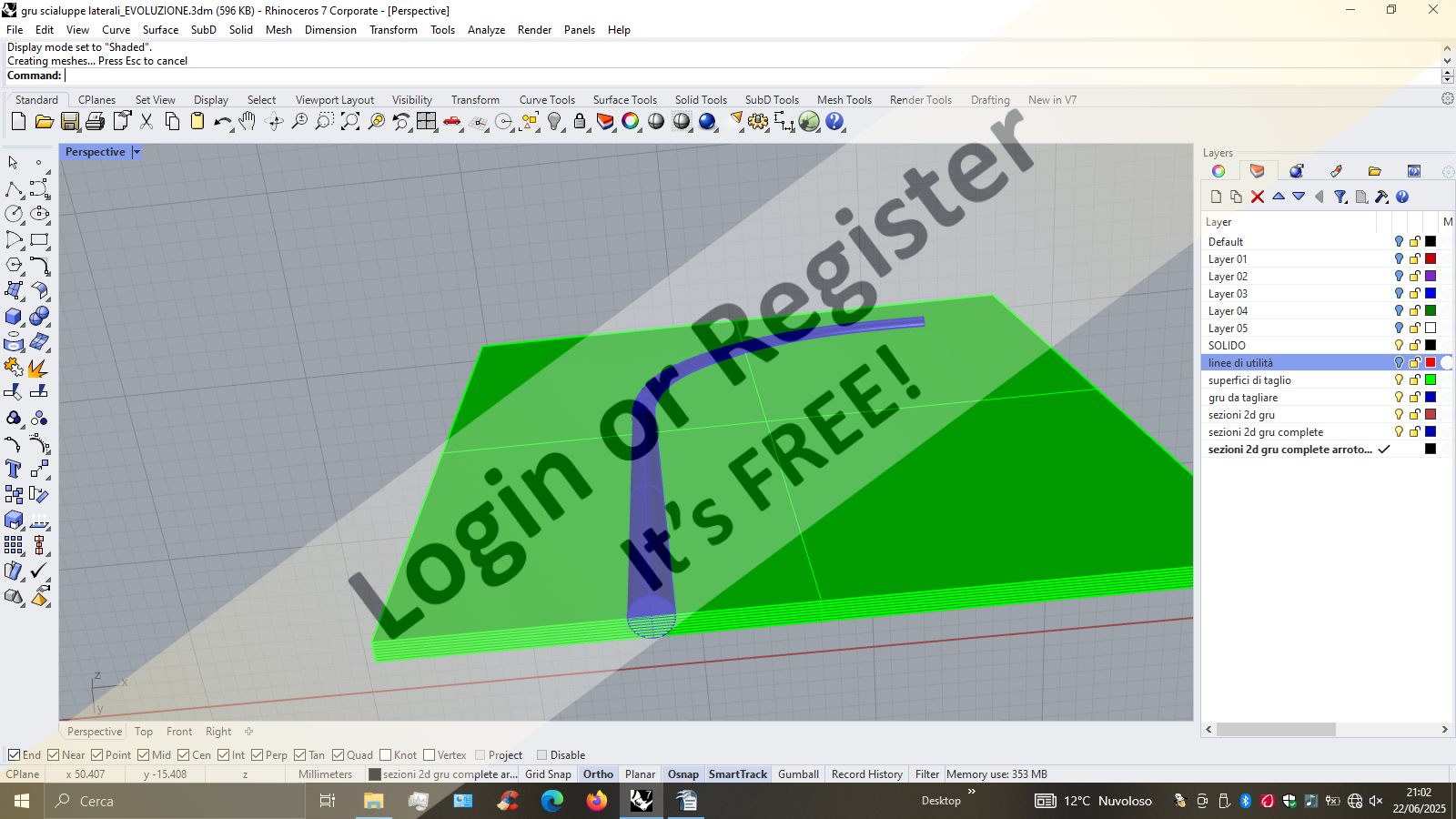Toggle Record History in the status bar

[866, 774]
